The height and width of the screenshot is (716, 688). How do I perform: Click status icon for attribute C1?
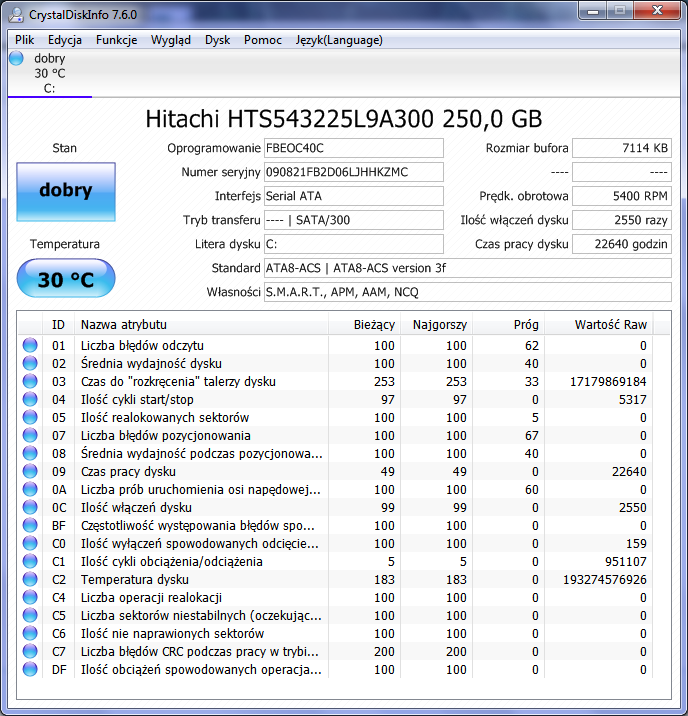click(30, 561)
